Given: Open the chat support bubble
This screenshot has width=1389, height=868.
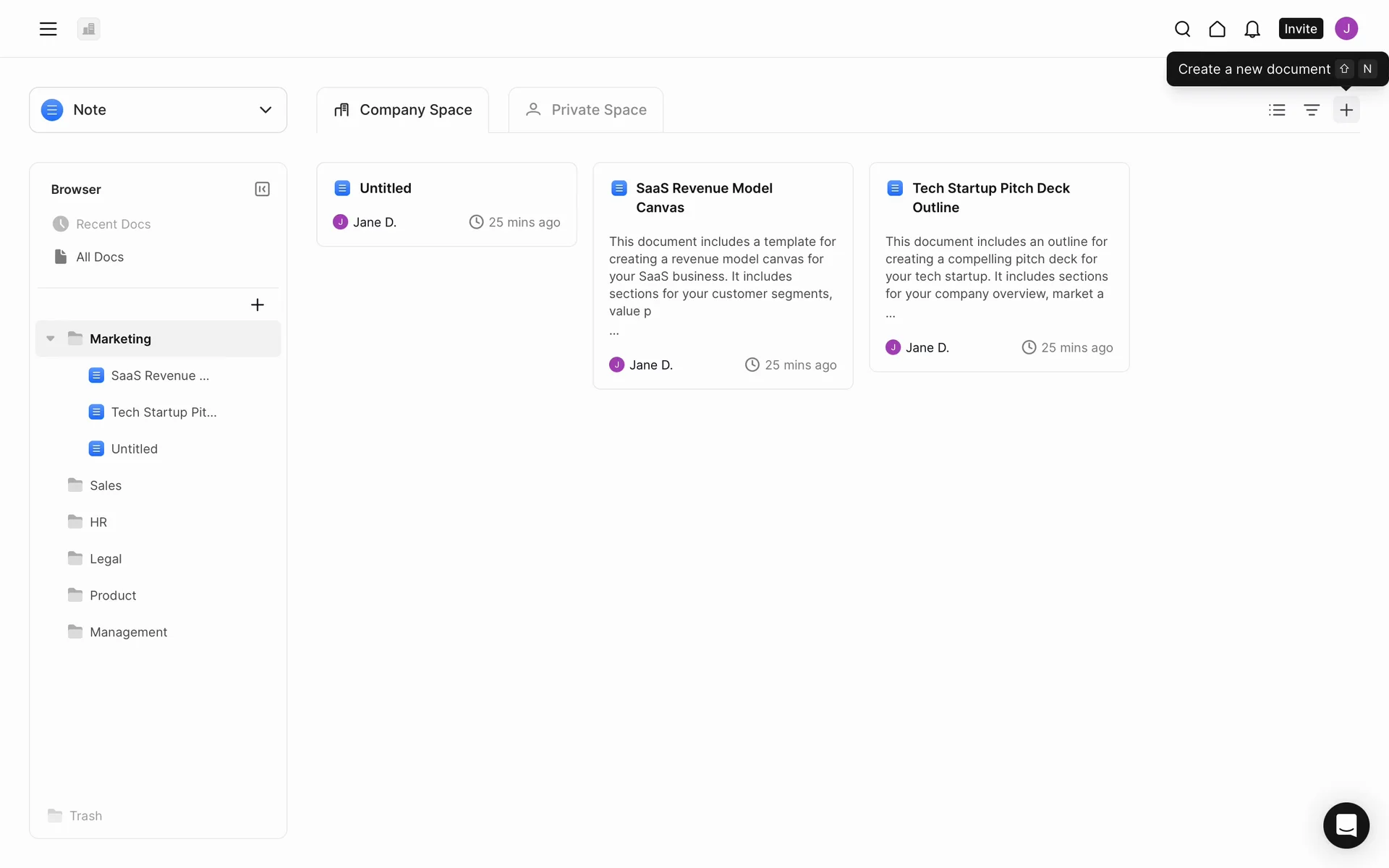Looking at the screenshot, I should pos(1346,825).
